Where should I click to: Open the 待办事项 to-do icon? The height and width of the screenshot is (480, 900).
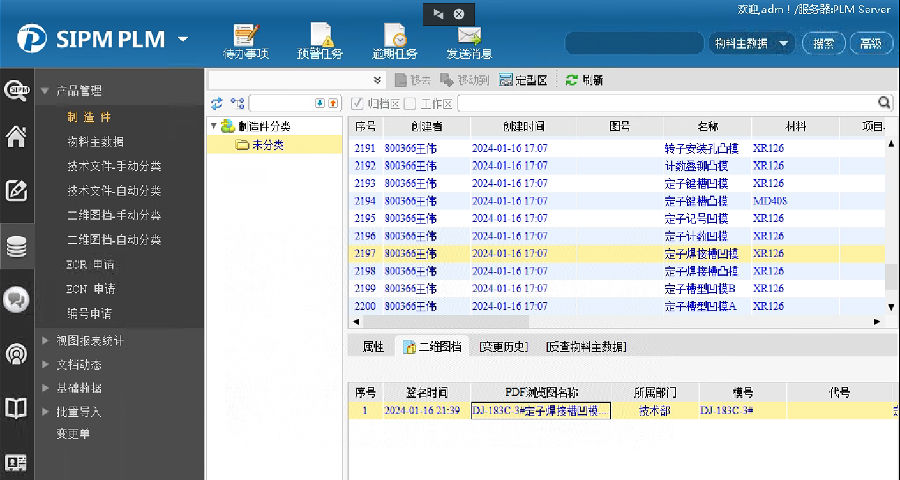[246, 36]
